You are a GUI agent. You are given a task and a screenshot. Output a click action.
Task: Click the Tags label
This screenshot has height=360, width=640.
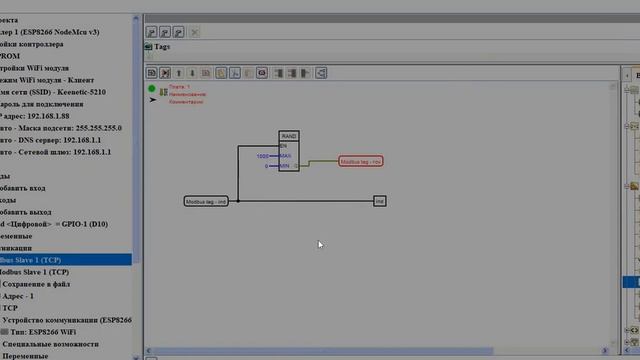[x=162, y=47]
